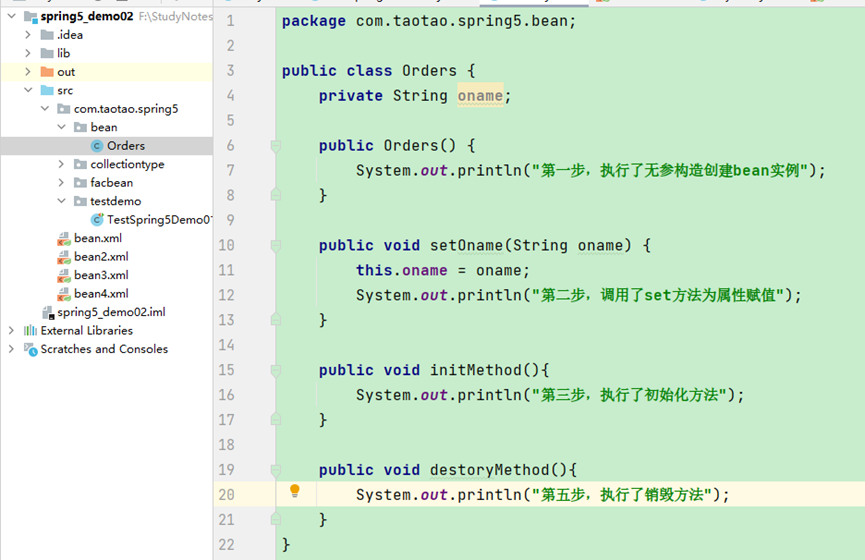Viewport: 865px width, 560px height.
Task: Click the bean.xml file icon
Action: (64, 238)
